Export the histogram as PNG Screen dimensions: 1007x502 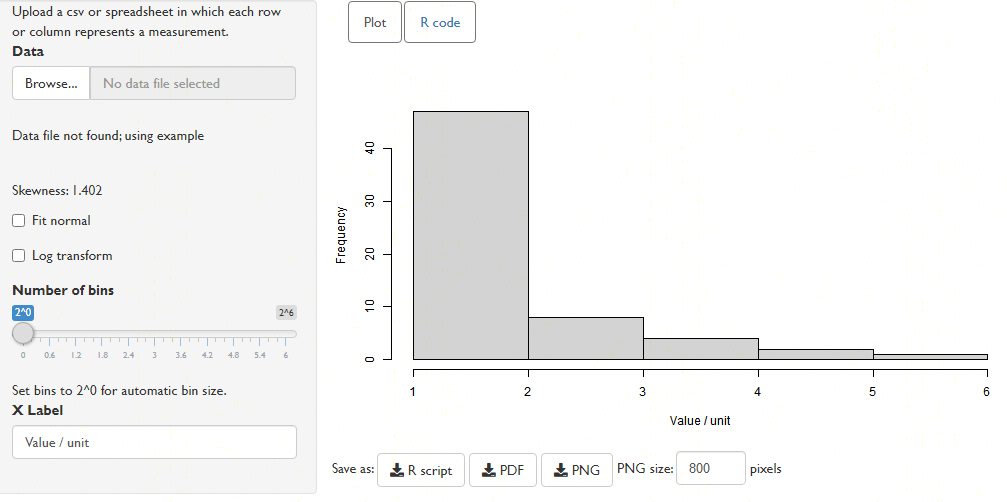(x=577, y=471)
